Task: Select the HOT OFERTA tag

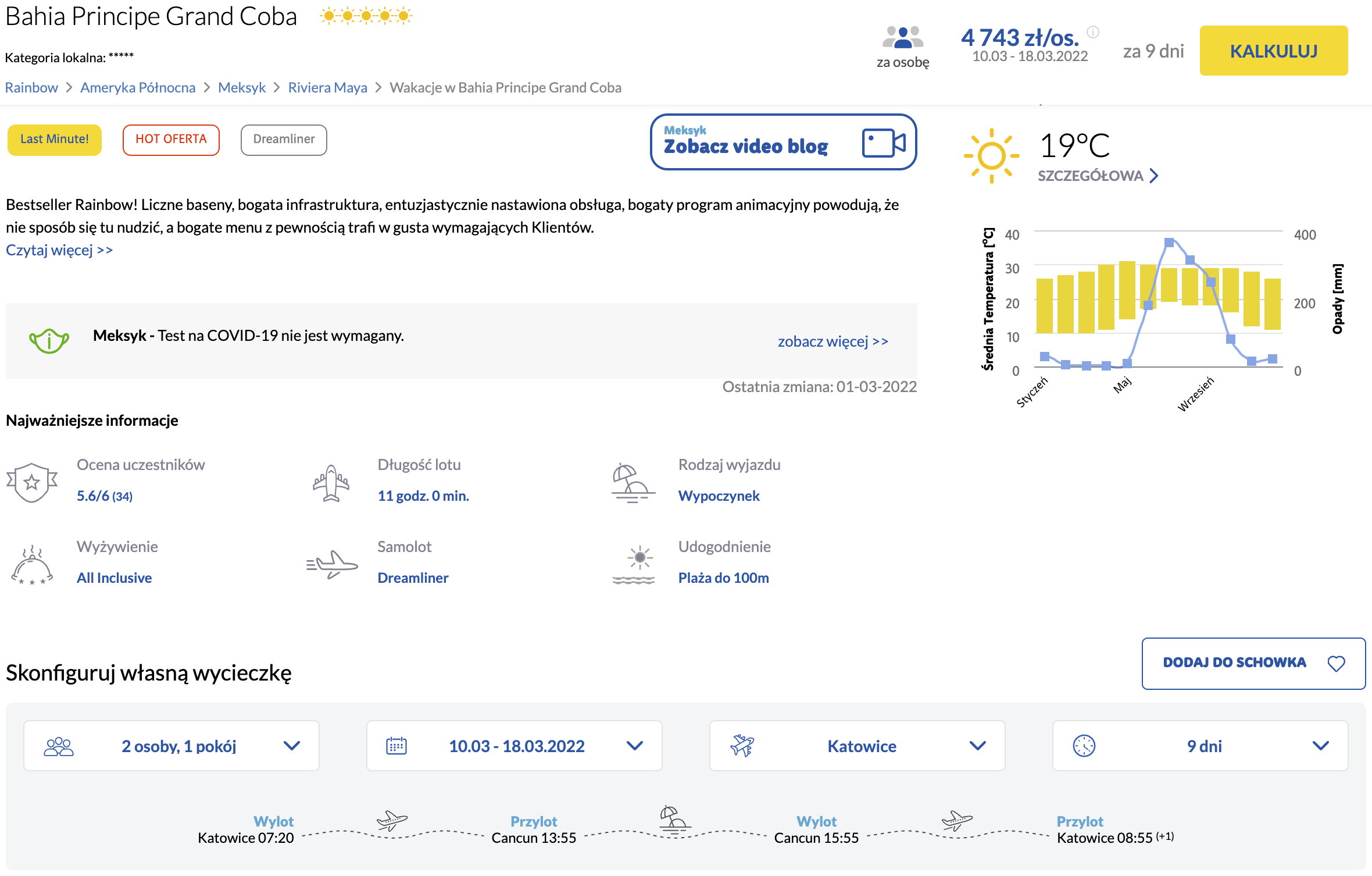Action: click(x=171, y=140)
